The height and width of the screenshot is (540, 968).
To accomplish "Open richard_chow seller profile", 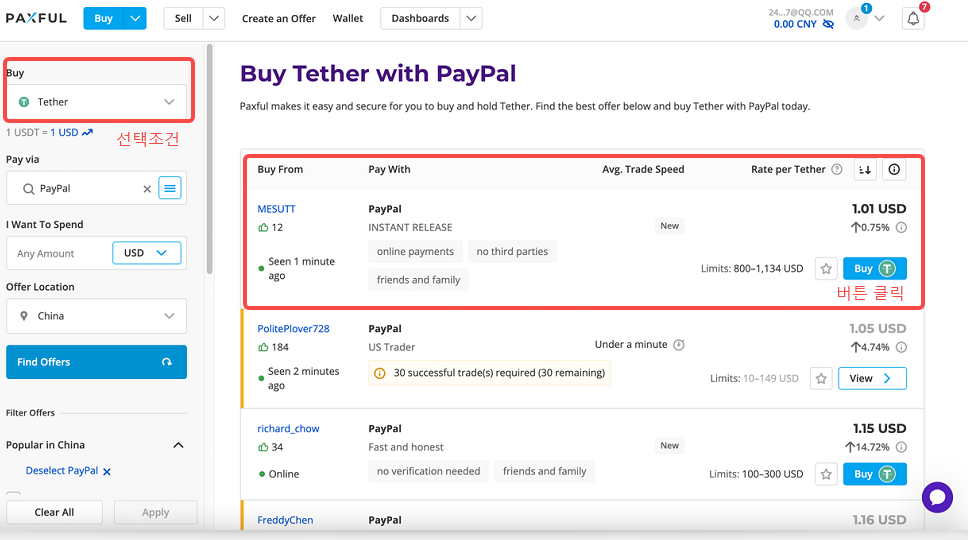I will click(x=288, y=428).
